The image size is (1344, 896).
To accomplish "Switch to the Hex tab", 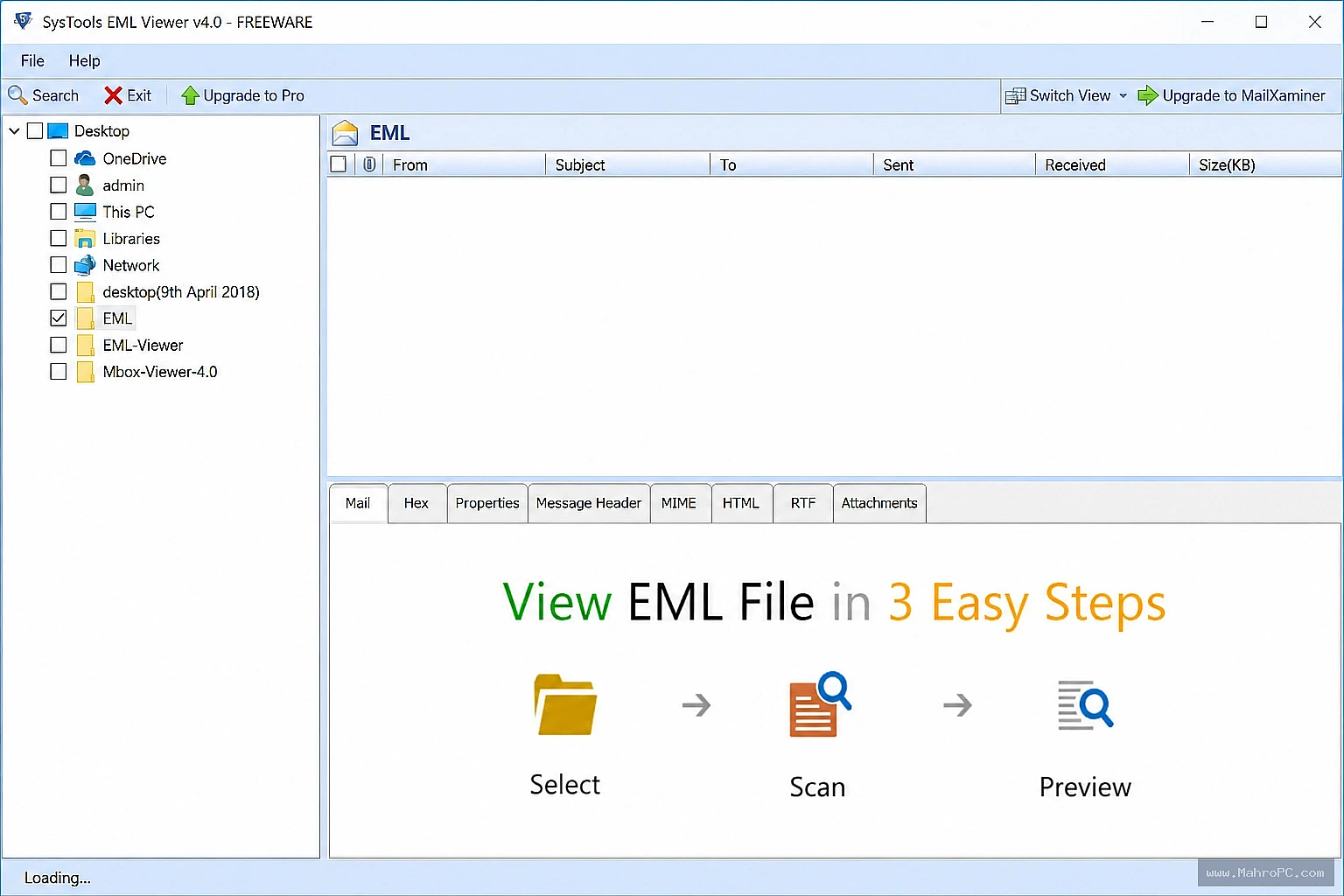I will [416, 503].
